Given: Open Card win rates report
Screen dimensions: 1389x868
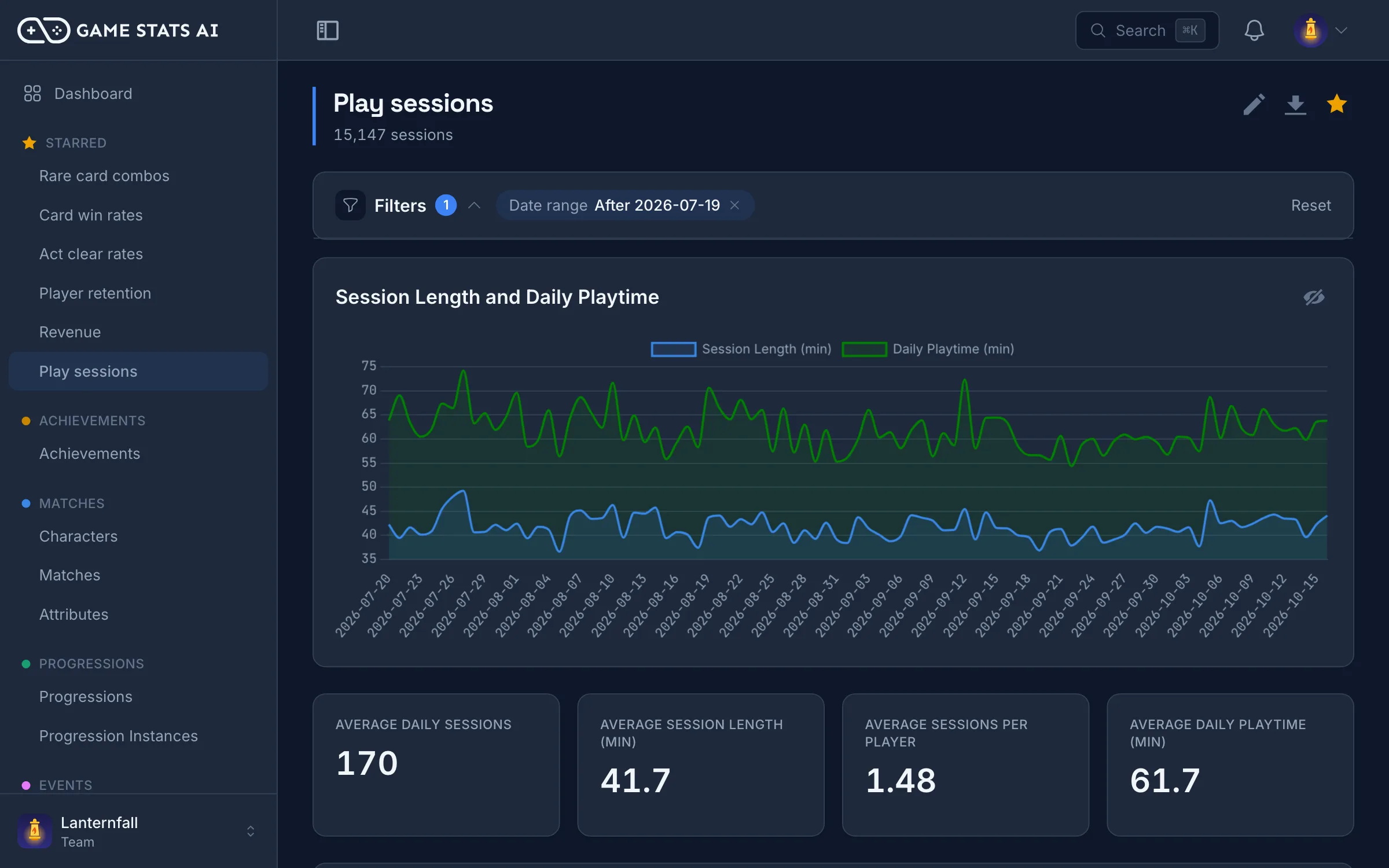Looking at the screenshot, I should coord(139,215).
